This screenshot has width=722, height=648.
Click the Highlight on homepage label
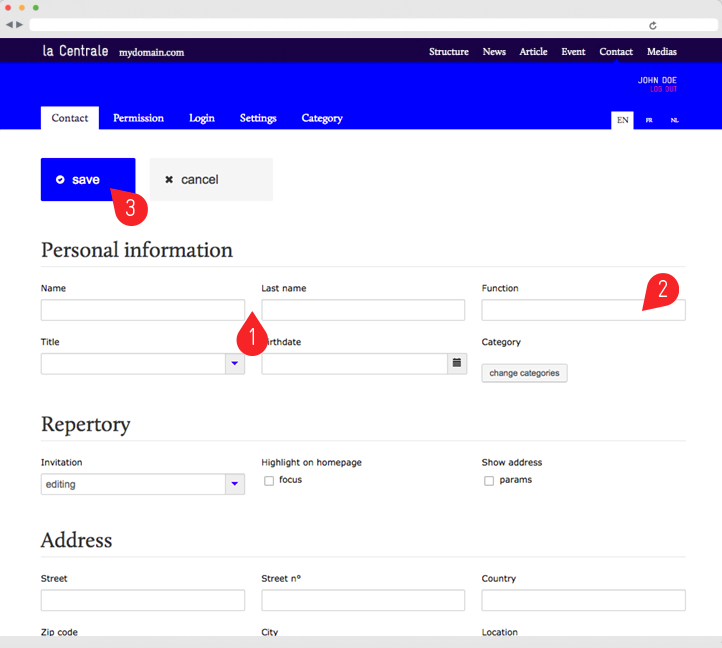(x=311, y=462)
